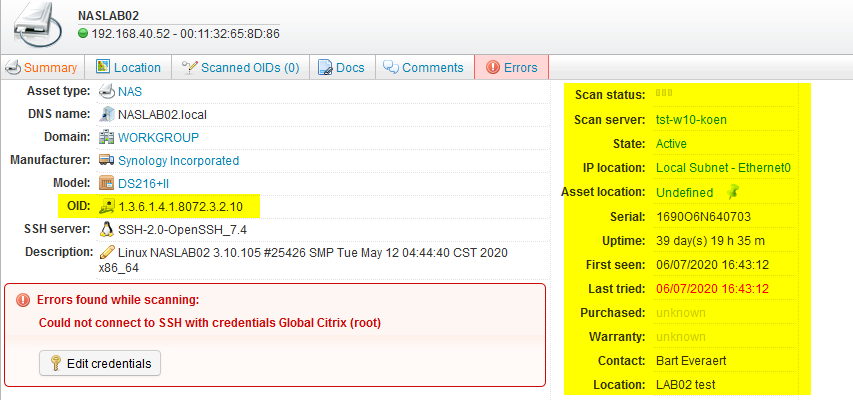853x400 pixels.
Task: Open the Comments tab
Action: pyautogui.click(x=424, y=68)
